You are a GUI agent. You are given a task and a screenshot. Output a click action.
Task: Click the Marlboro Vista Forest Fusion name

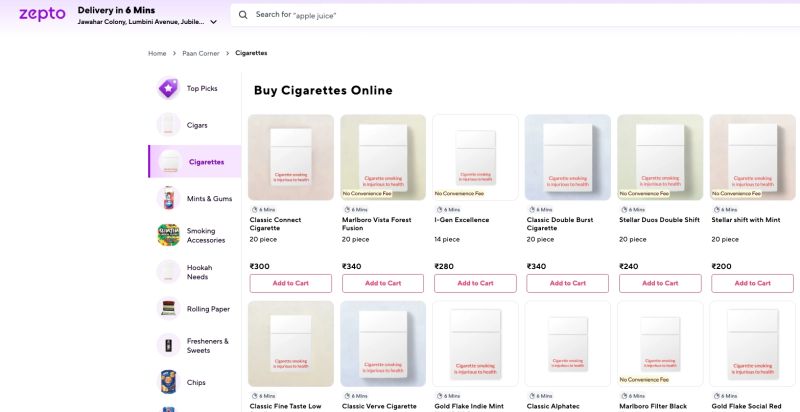click(x=378, y=224)
